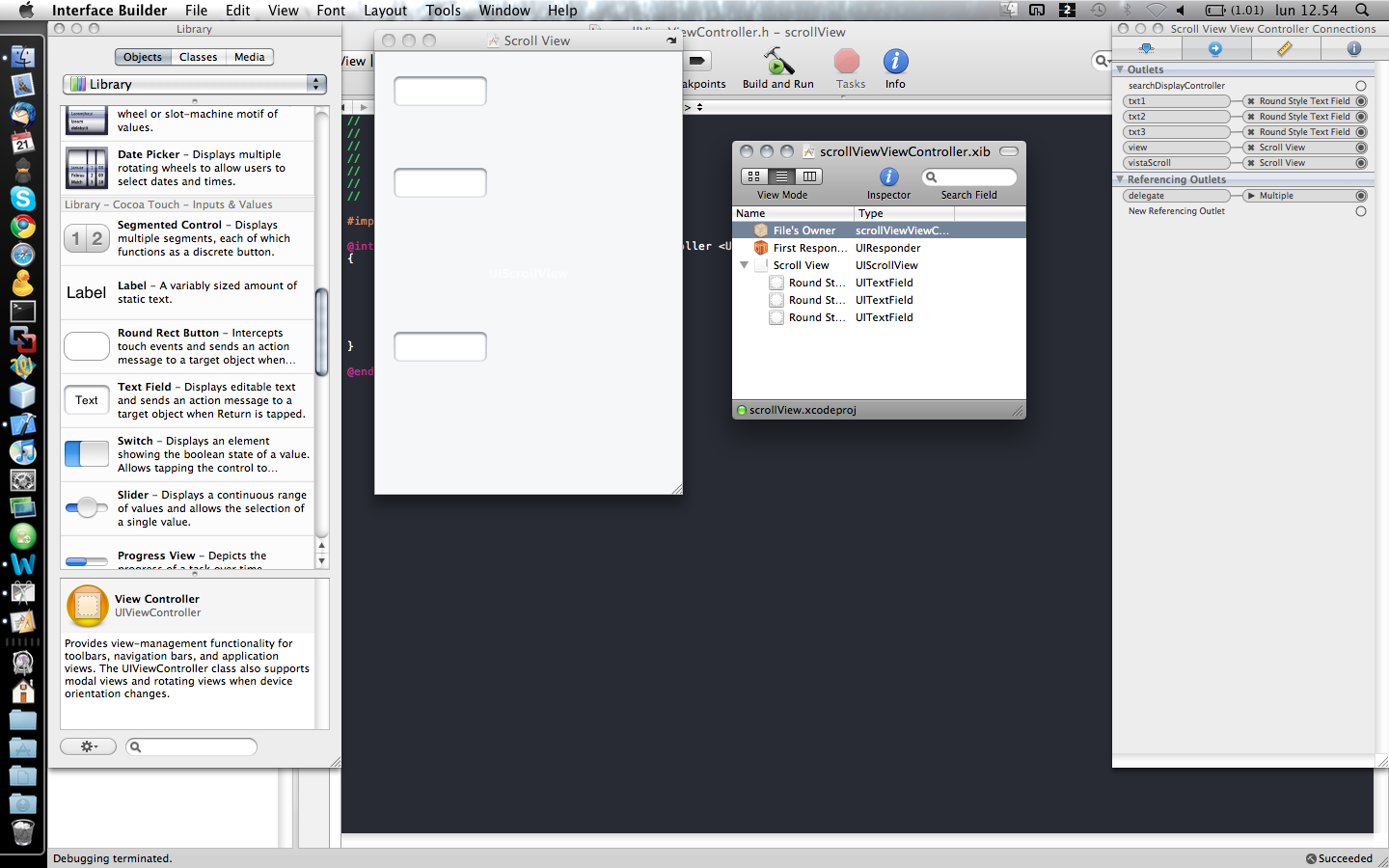Image resolution: width=1389 pixels, height=868 pixels.
Task: Open the Attributes inspector tab
Action: 1146,48
